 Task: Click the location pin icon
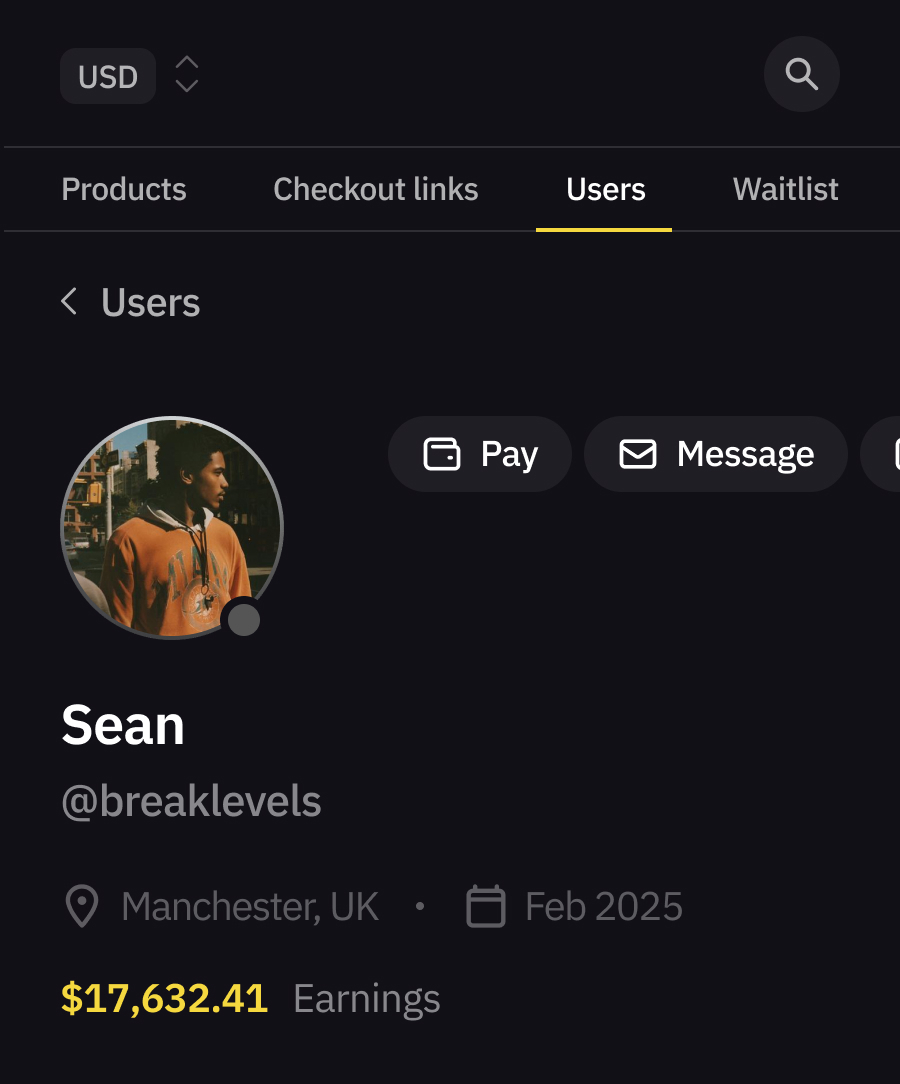(x=81, y=906)
